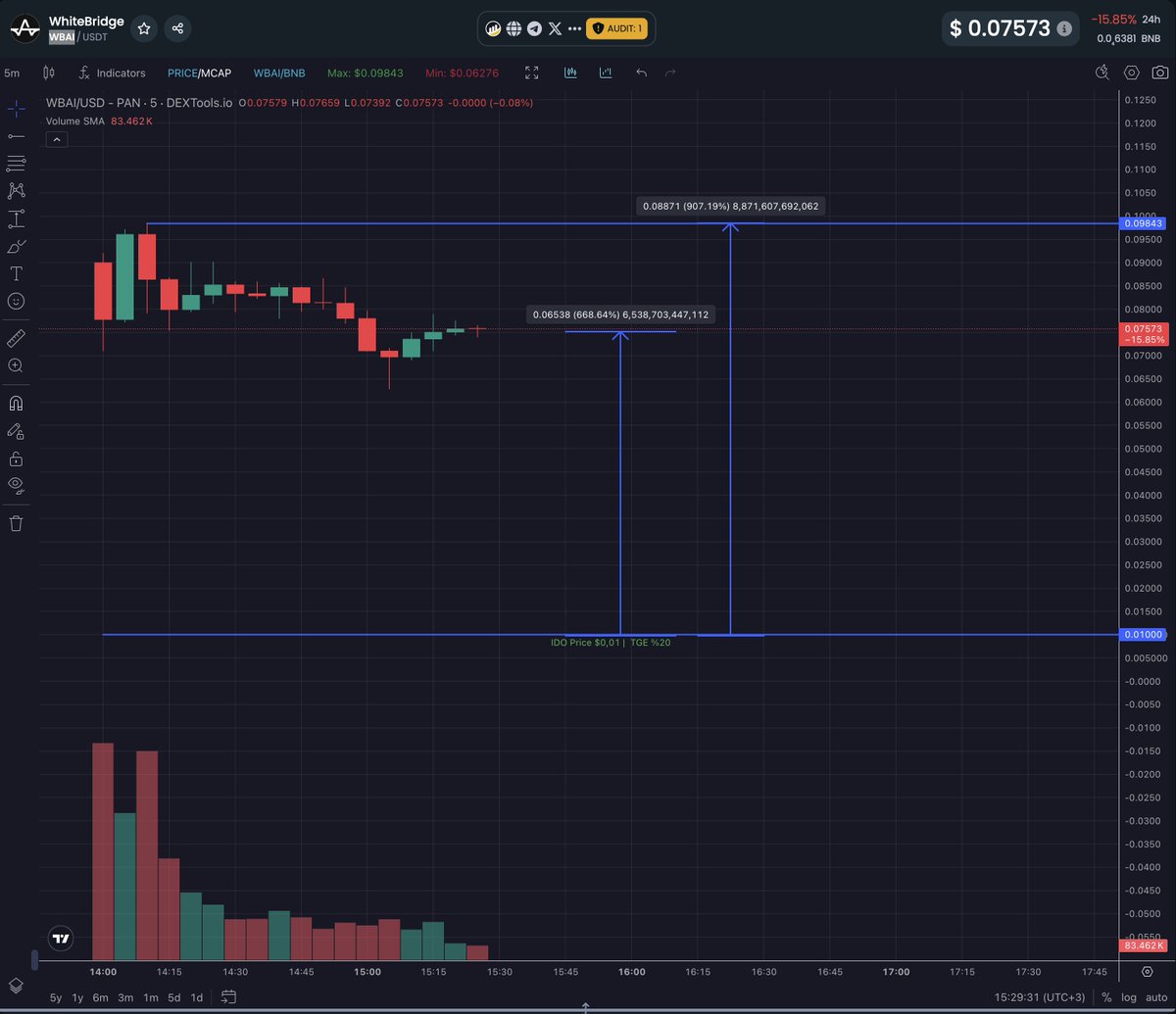Open quick search in the top-right toolbar
The width and height of the screenshot is (1176, 1014).
pos(1102,72)
